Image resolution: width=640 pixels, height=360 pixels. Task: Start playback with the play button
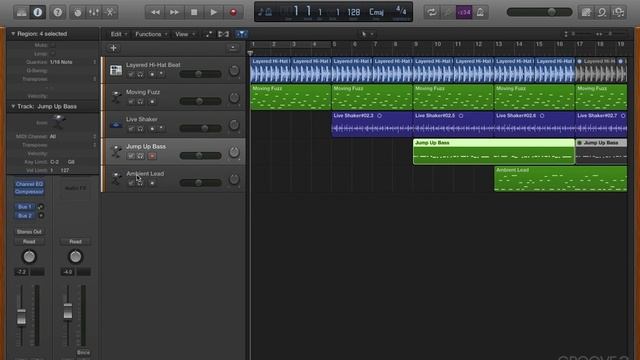point(213,12)
